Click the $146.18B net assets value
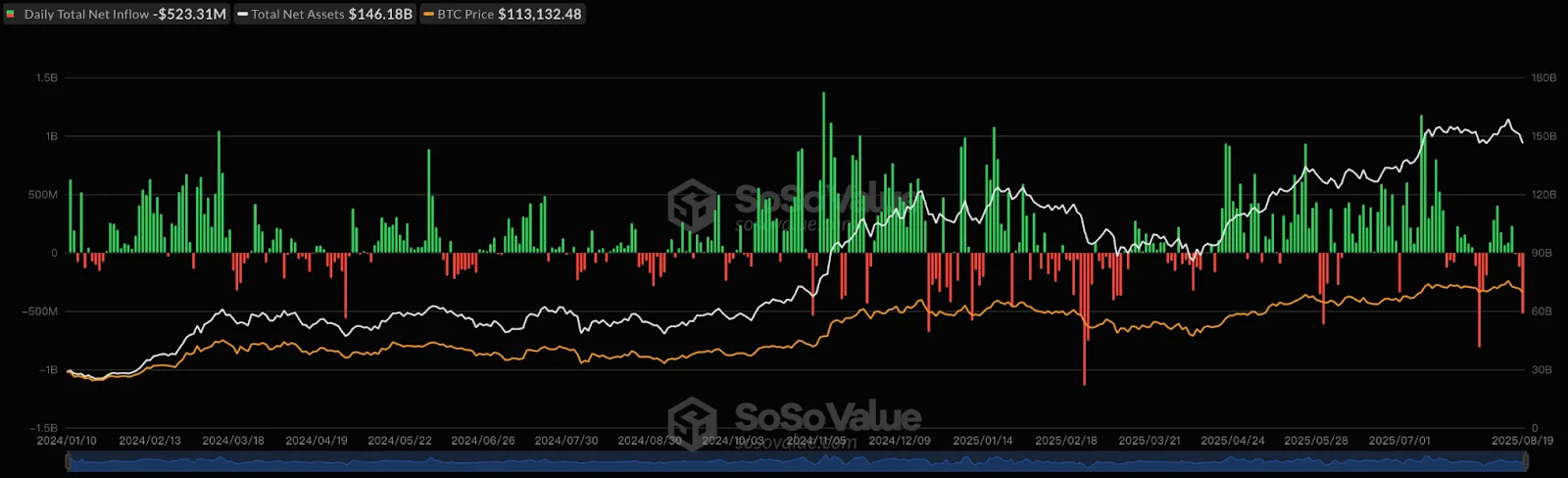Viewport: 1568px width, 478px height. 380,15
